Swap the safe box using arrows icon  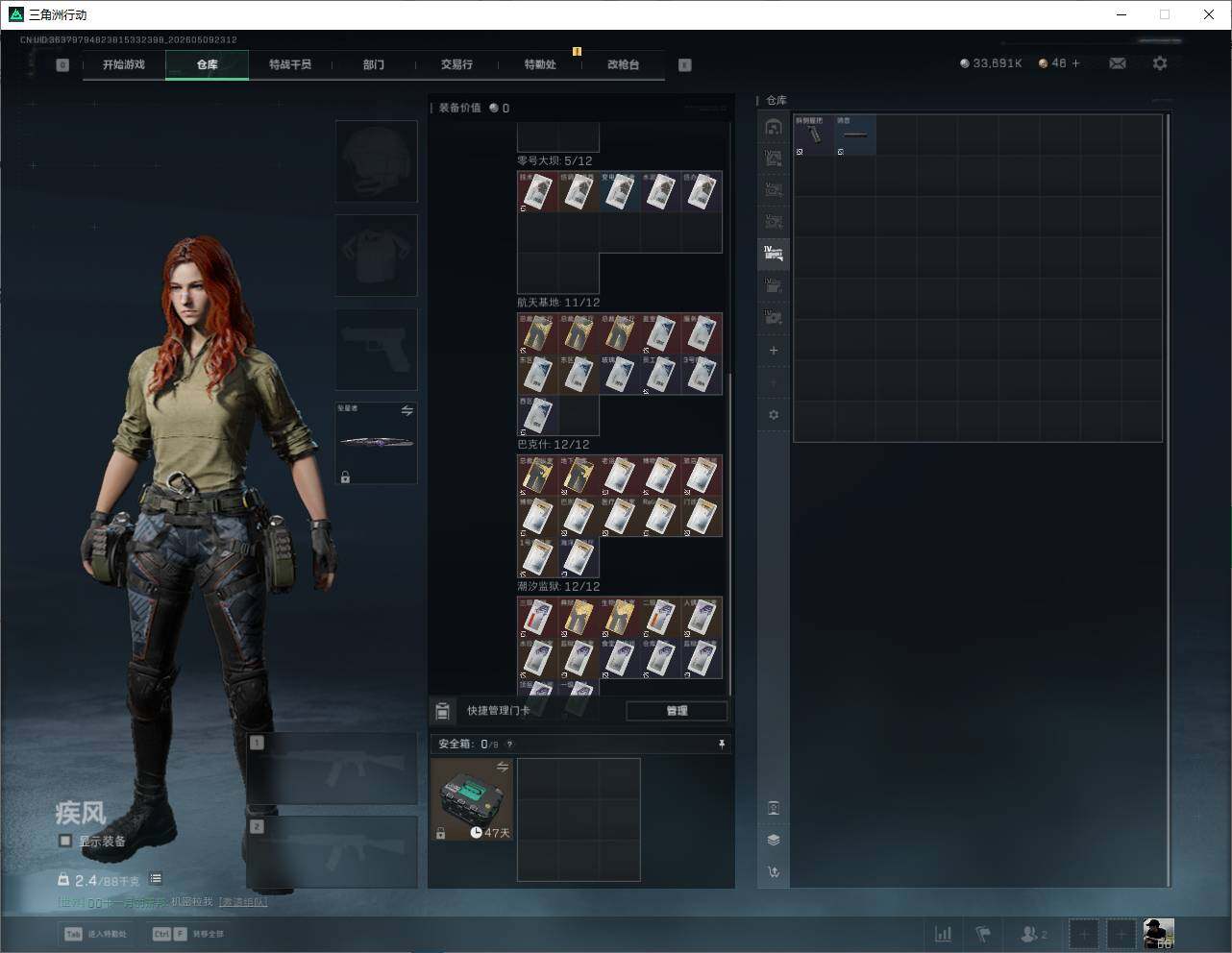(x=502, y=767)
